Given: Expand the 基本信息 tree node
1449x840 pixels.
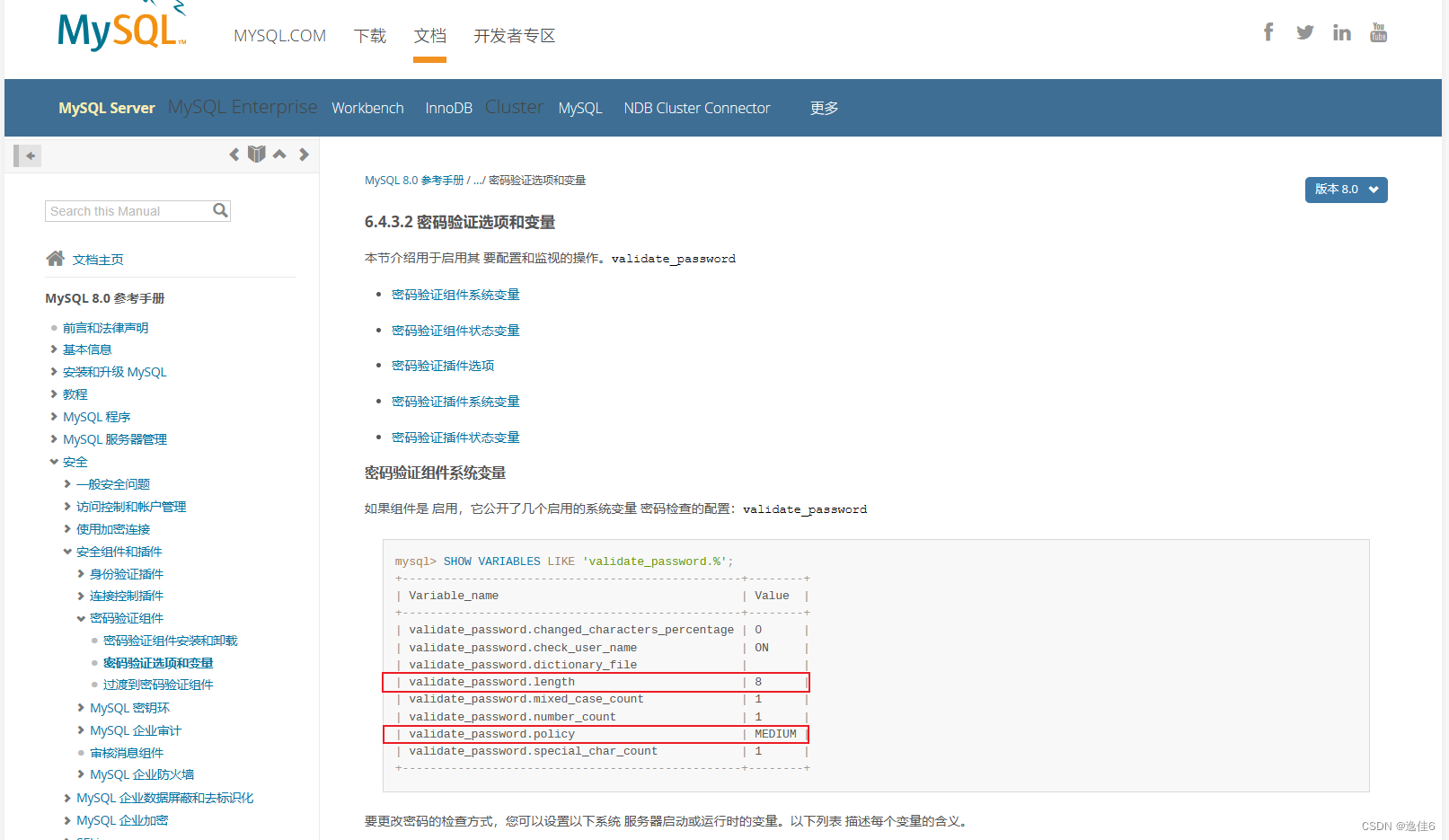Looking at the screenshot, I should [54, 349].
